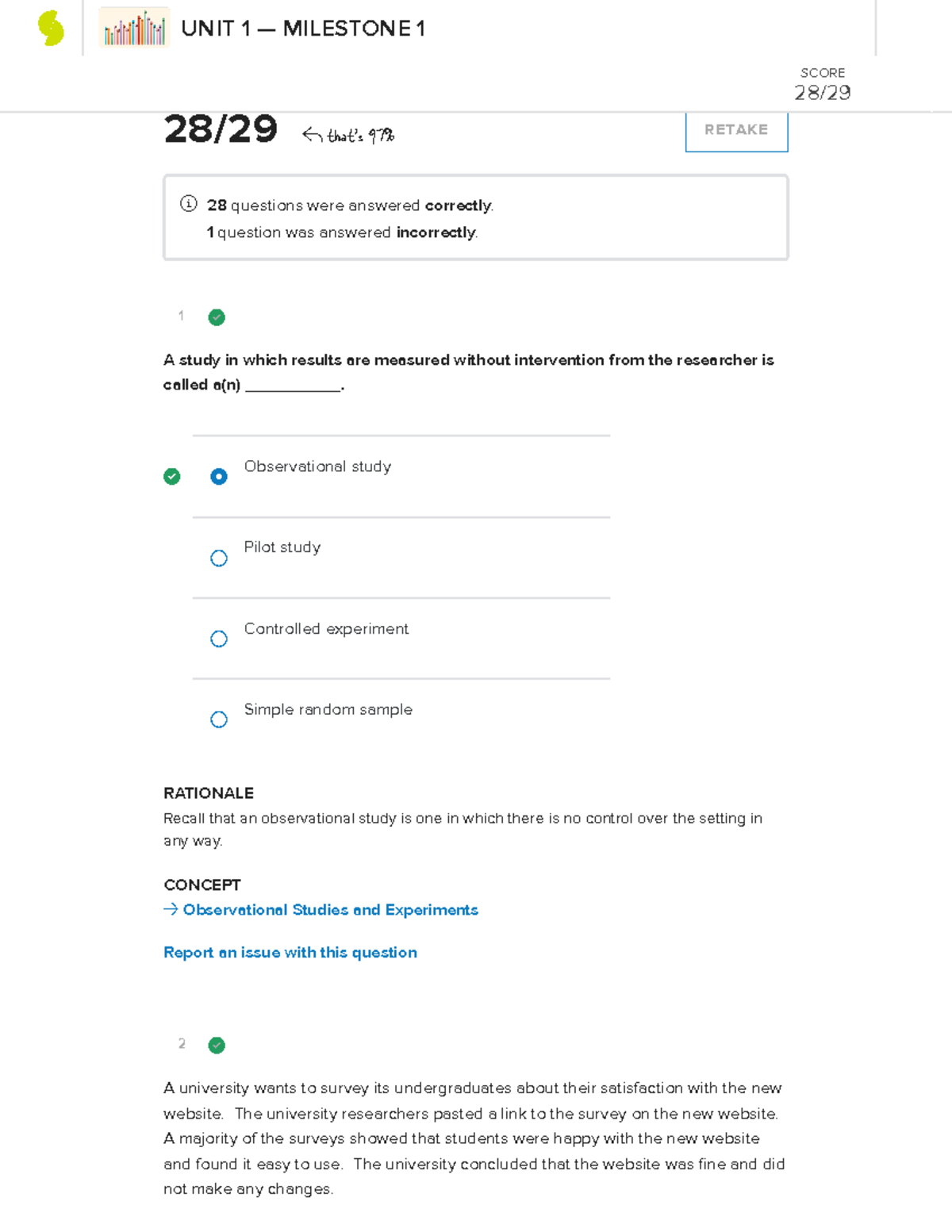Click the large 28/29 score heading
Screen dimensions: 952x1232
click(221, 129)
